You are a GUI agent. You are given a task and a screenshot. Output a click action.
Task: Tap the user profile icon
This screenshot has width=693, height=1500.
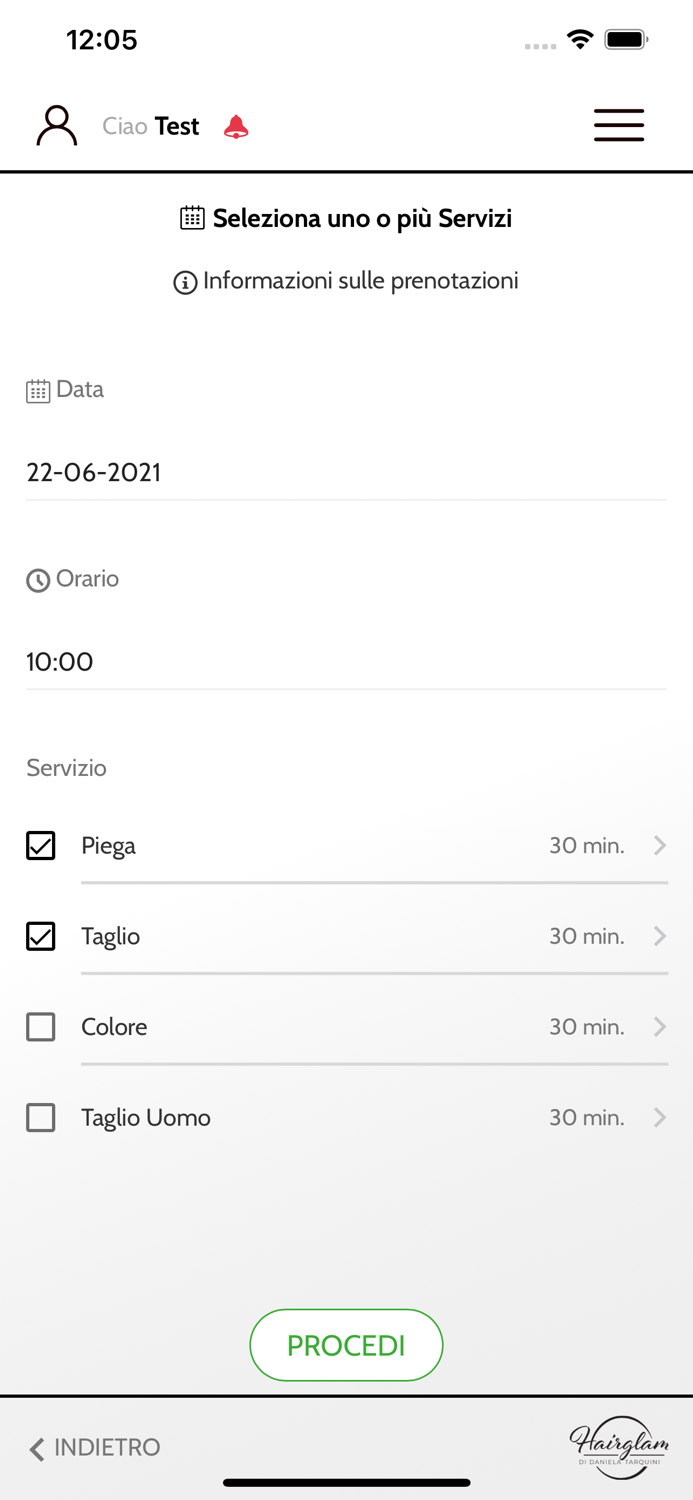coord(57,126)
